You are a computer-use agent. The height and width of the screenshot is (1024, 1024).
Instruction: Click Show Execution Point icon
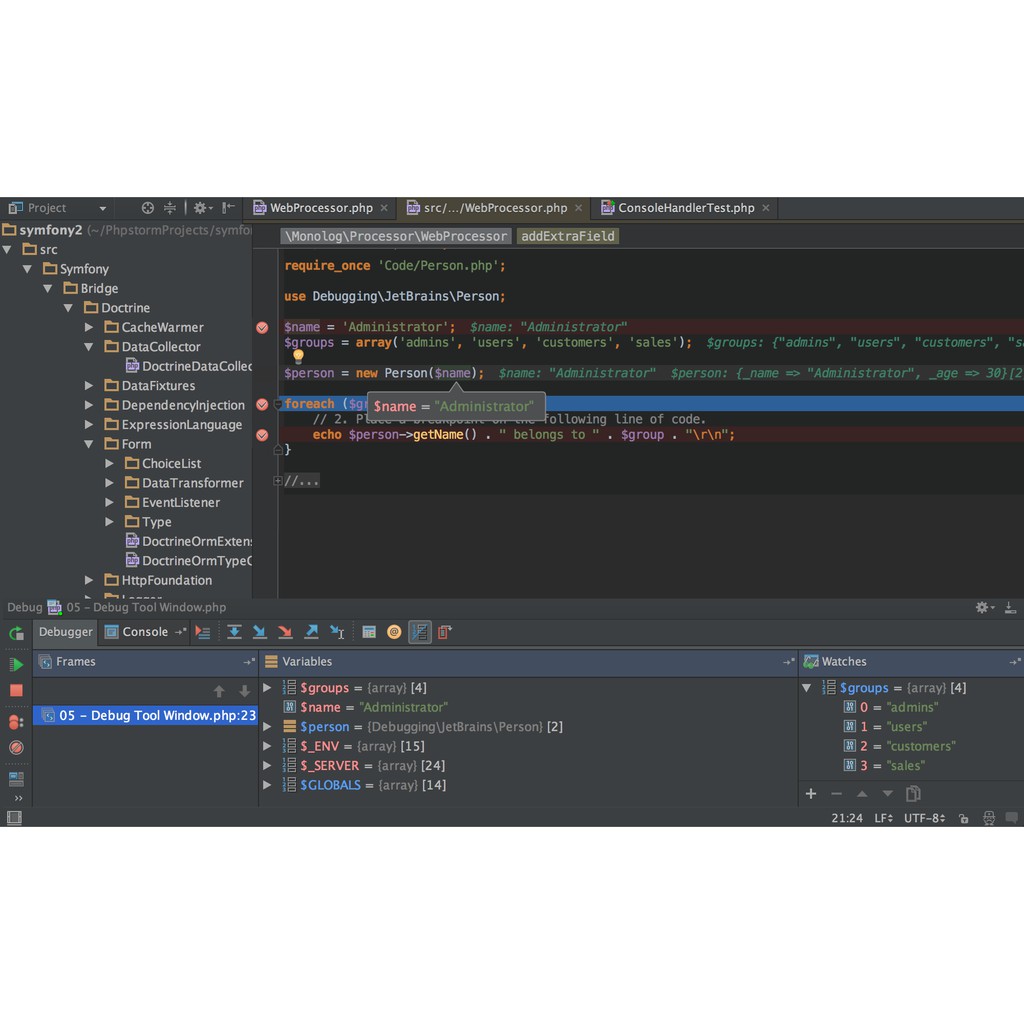(x=203, y=632)
